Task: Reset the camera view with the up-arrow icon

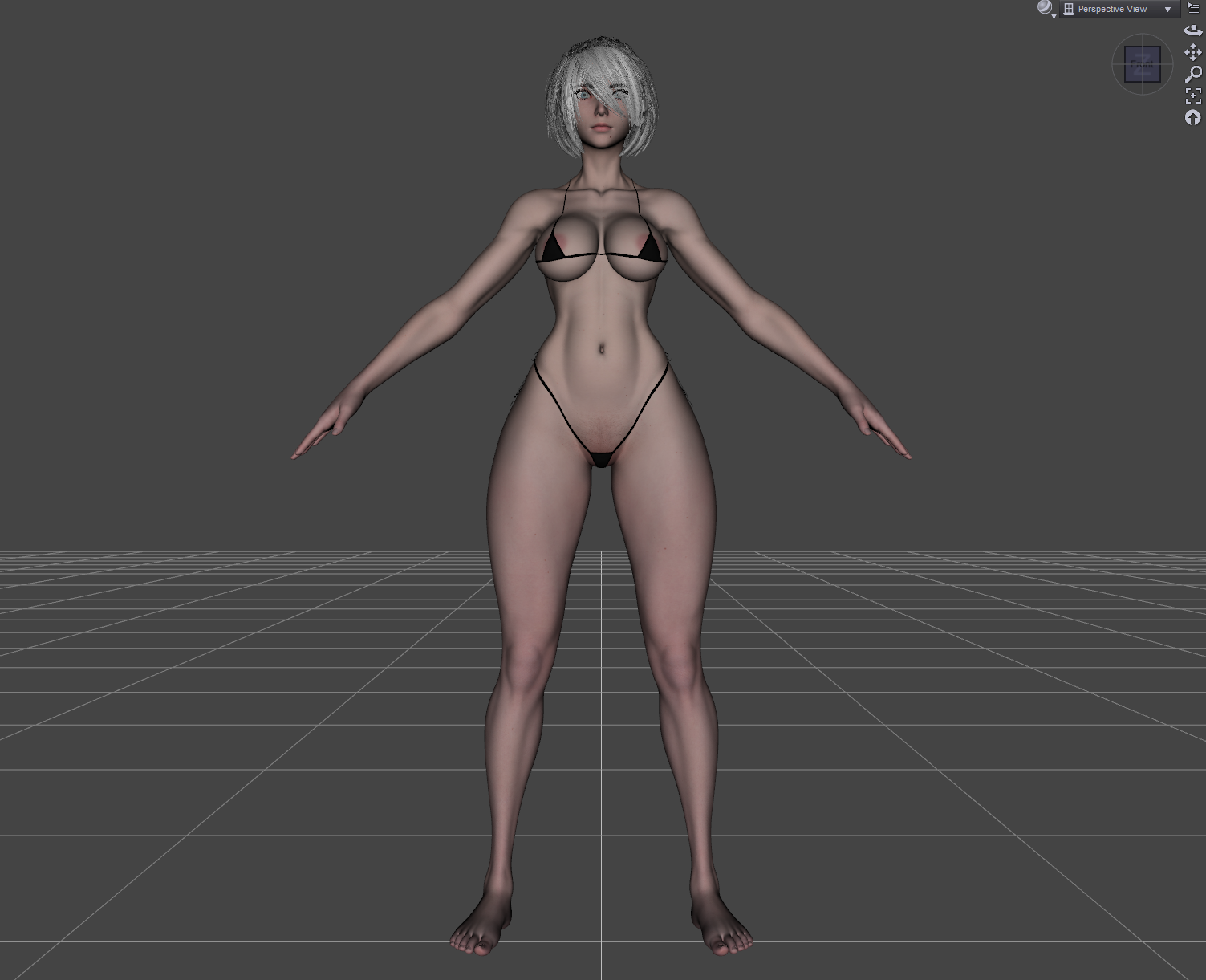Action: (1193, 118)
